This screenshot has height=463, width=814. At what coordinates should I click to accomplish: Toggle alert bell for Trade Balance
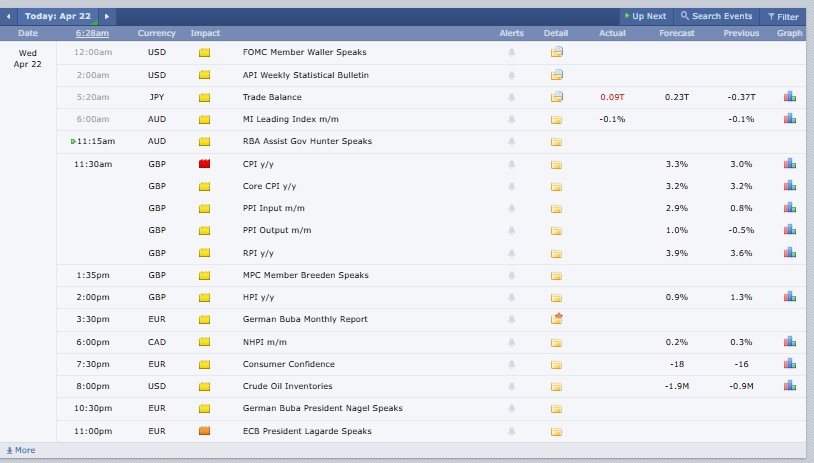[x=511, y=97]
